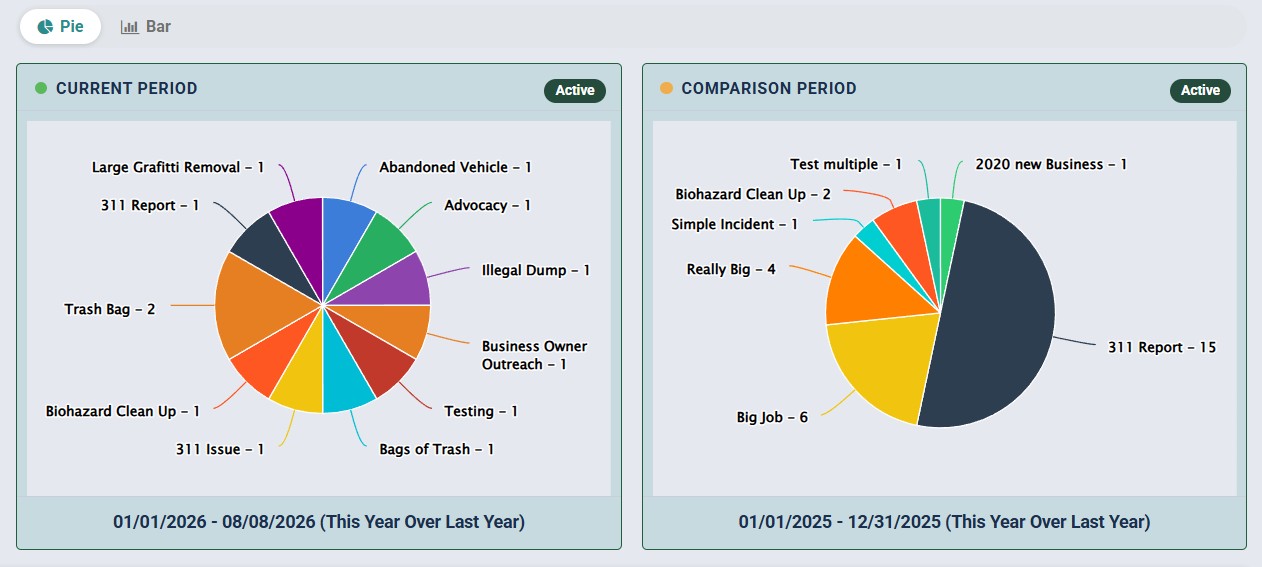This screenshot has height=567, width=1262.
Task: Click the bar chart icon on Bar tab
Action: click(129, 27)
